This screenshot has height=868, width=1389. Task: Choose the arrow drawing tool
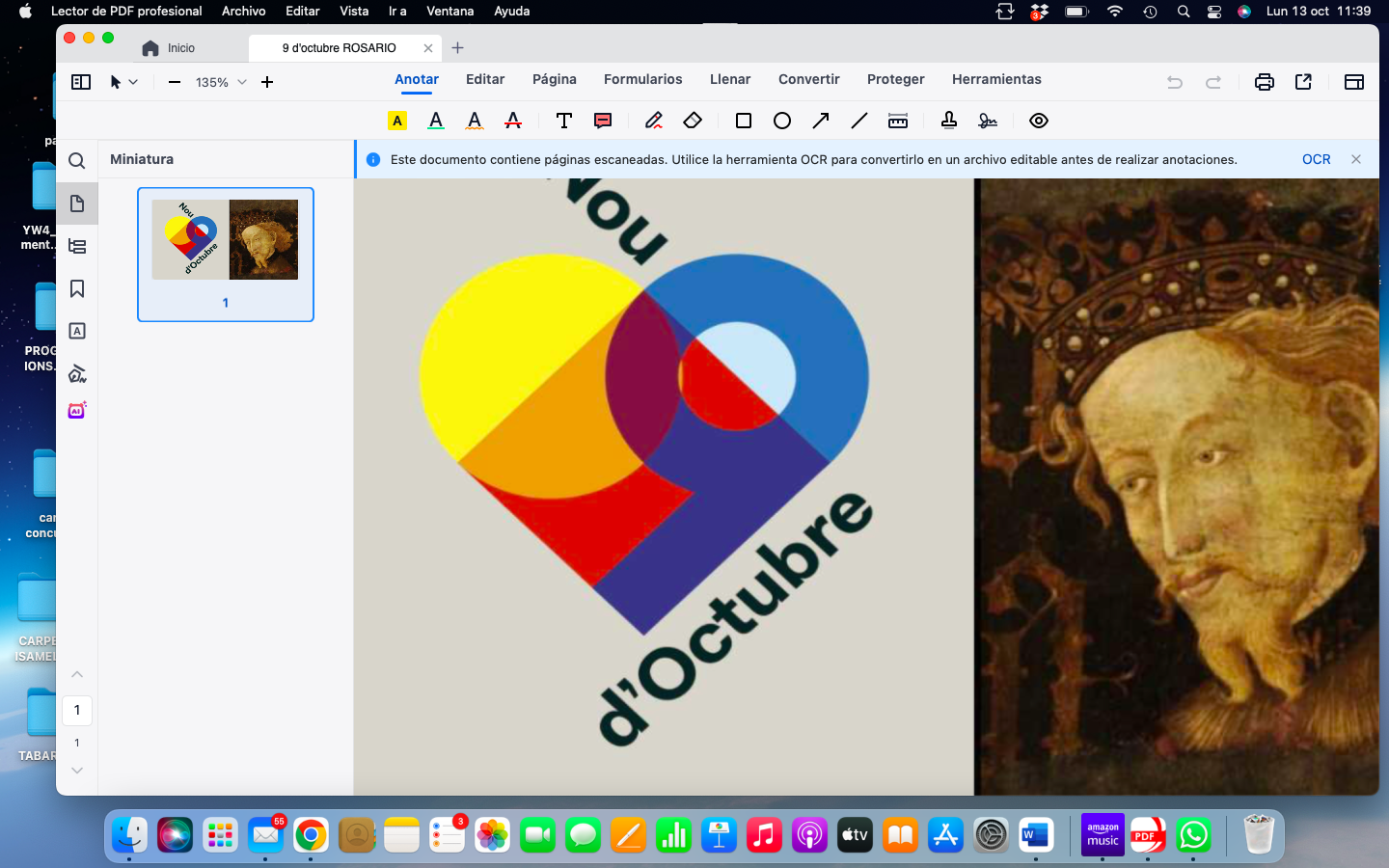[x=821, y=121]
